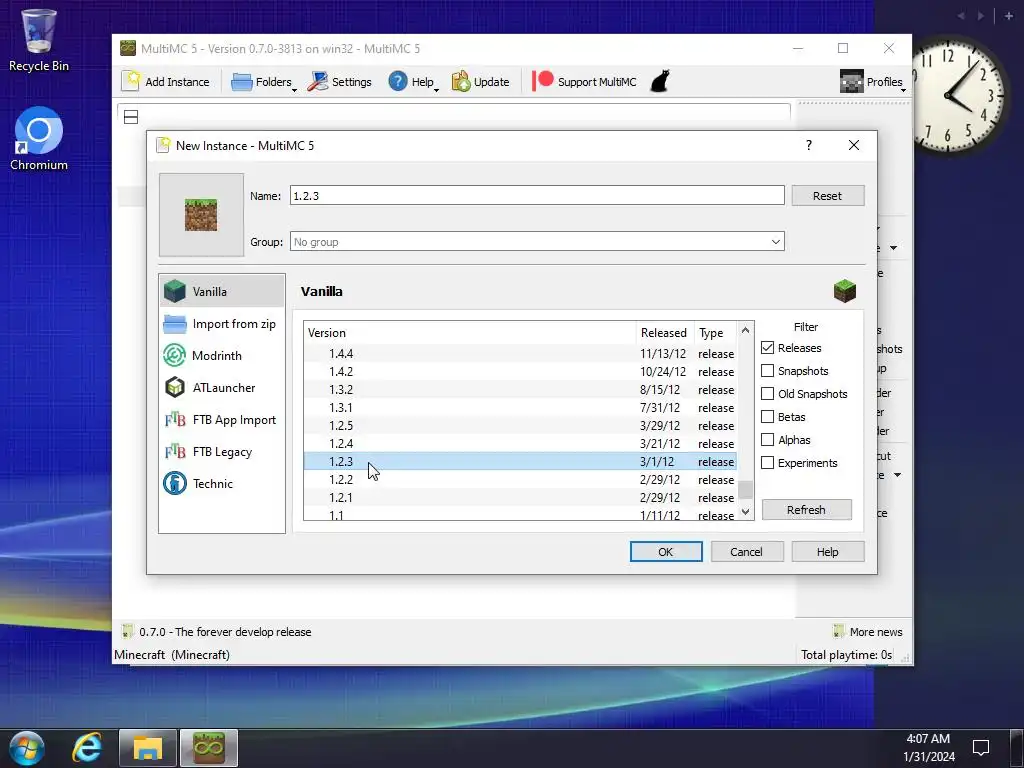The width and height of the screenshot is (1024, 768).
Task: Confirm with the OK button
Action: click(x=665, y=552)
